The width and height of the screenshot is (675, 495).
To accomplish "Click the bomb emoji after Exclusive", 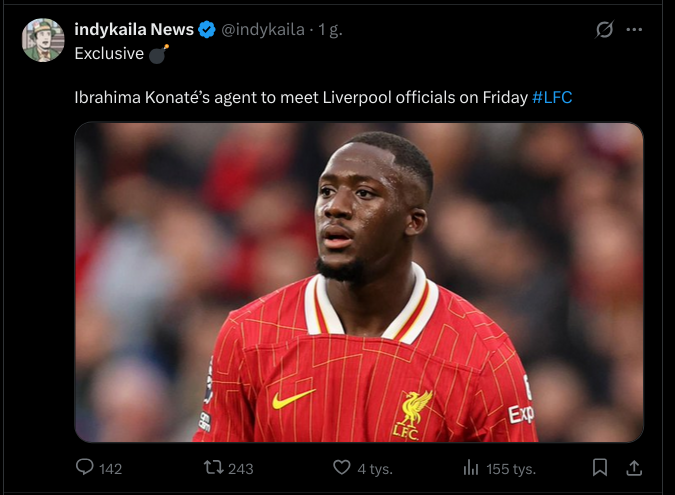I will pos(158,53).
